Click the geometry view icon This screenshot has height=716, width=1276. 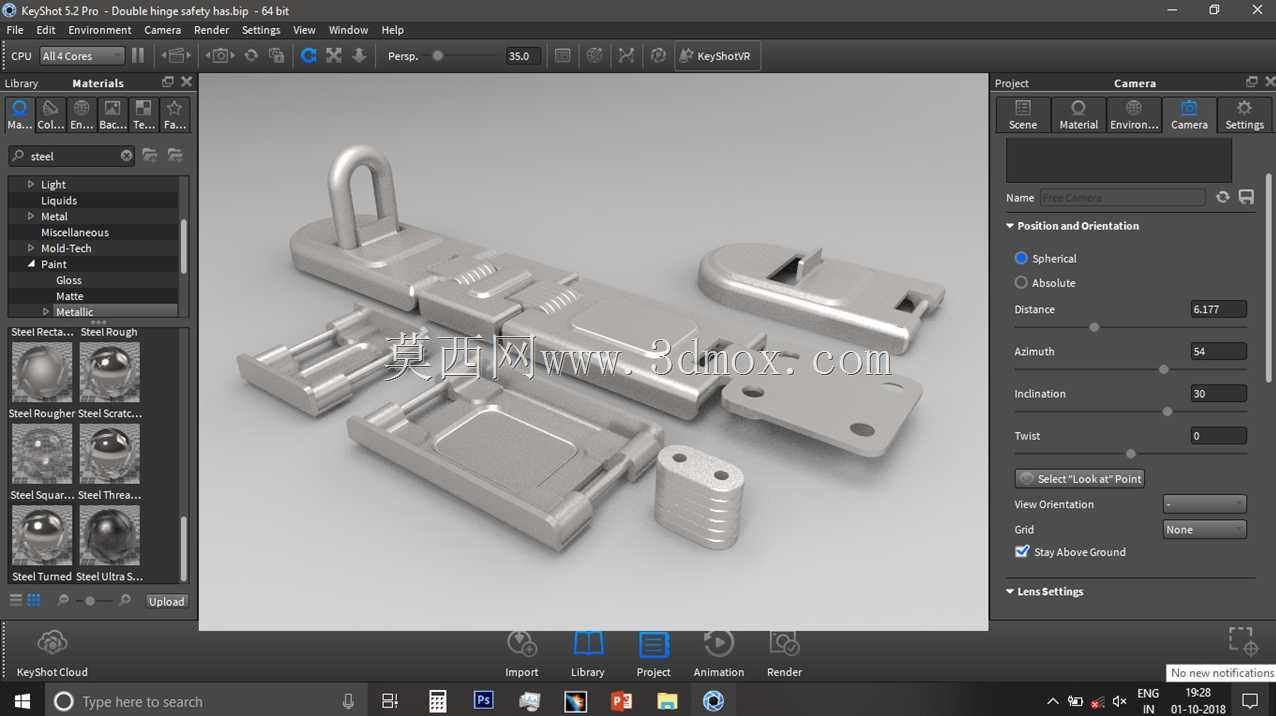coord(626,56)
